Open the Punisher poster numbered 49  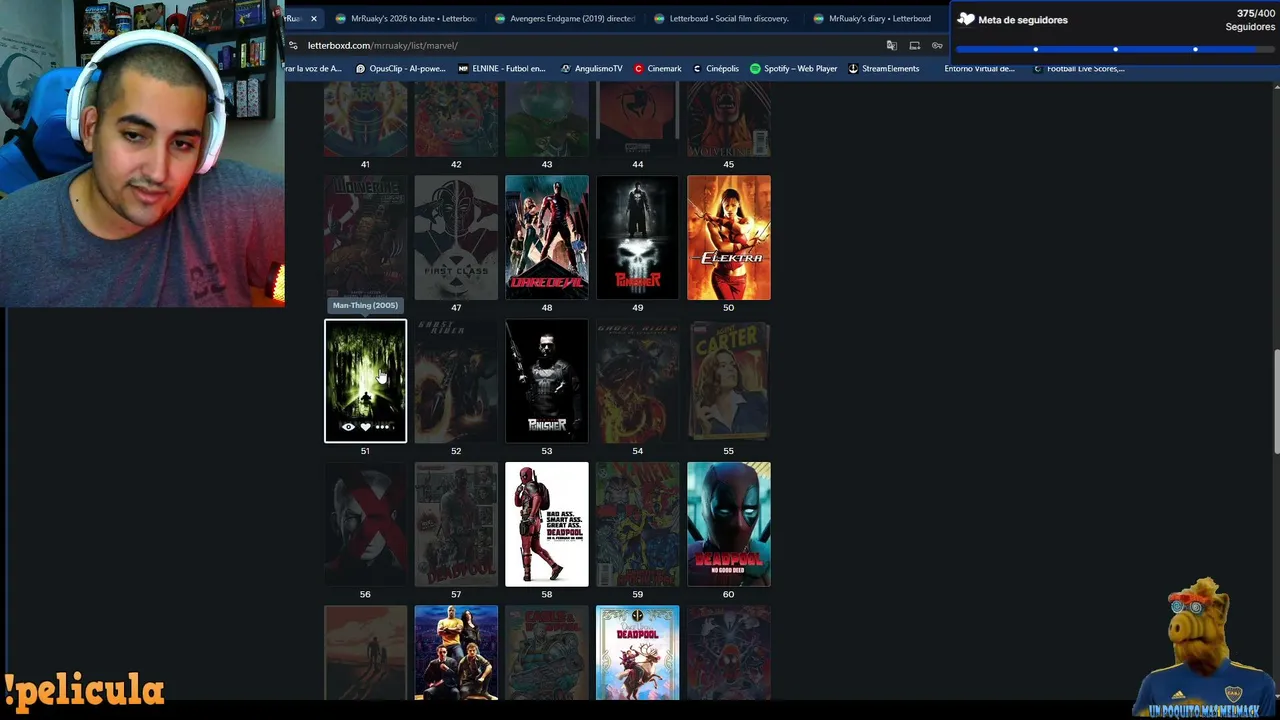(x=638, y=237)
